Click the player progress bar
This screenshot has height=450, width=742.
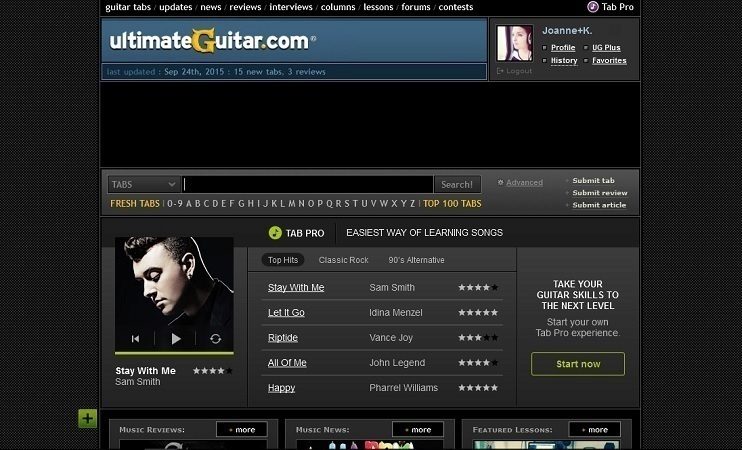174,353
